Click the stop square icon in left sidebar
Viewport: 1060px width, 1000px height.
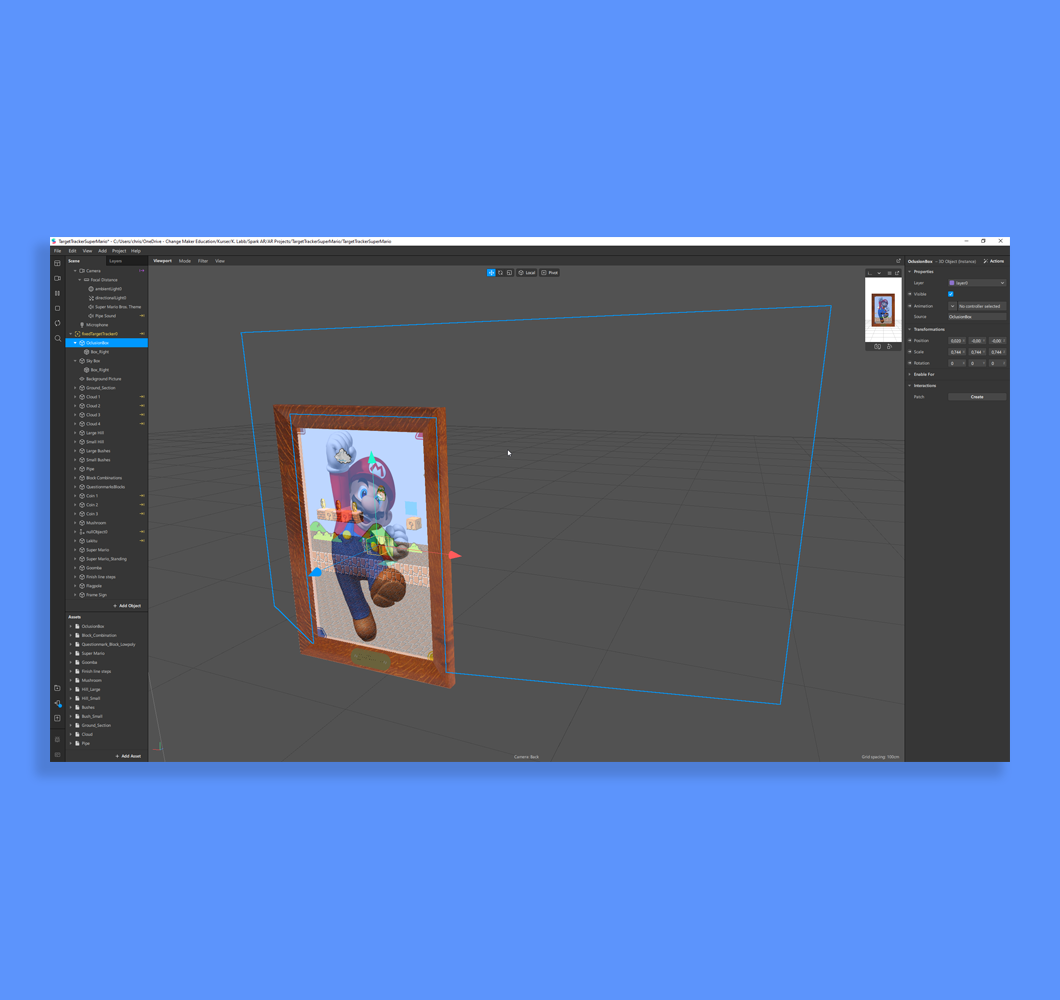(x=57, y=308)
